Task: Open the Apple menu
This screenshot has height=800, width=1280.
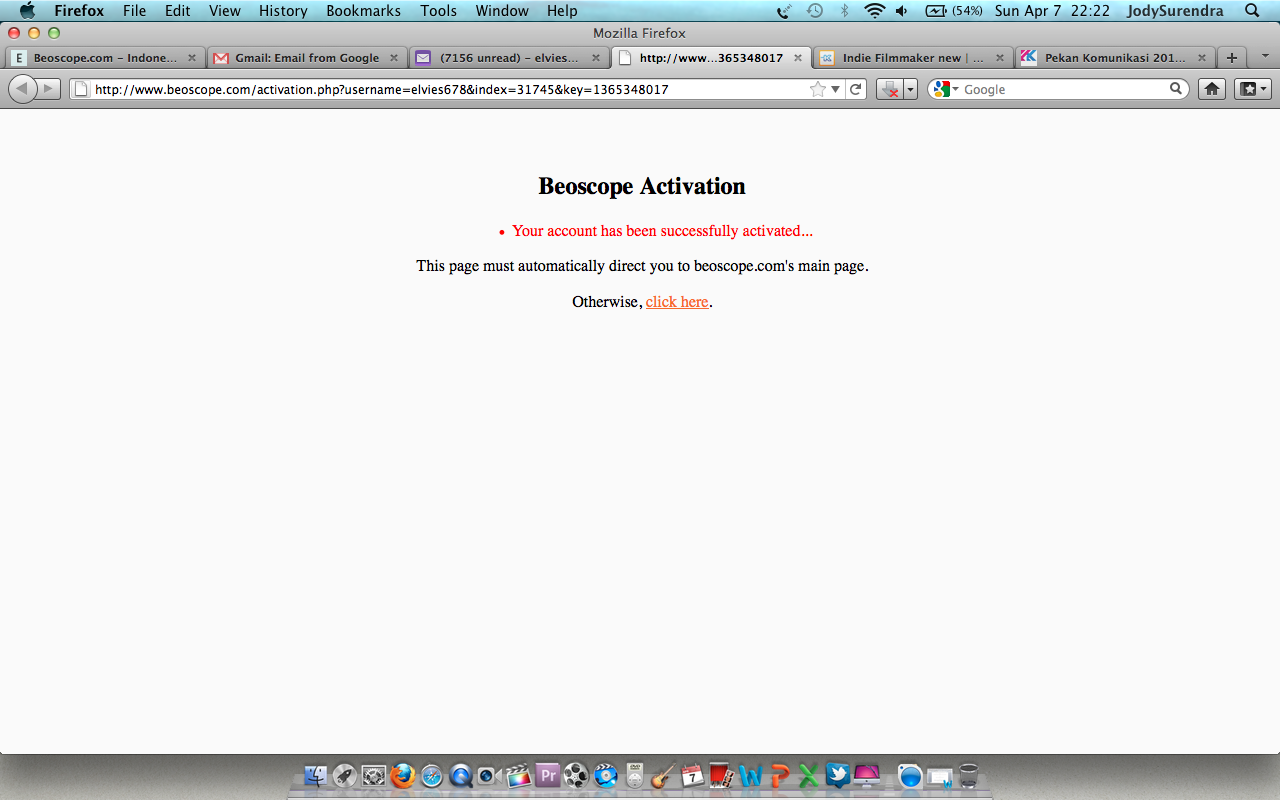Action: click(27, 11)
